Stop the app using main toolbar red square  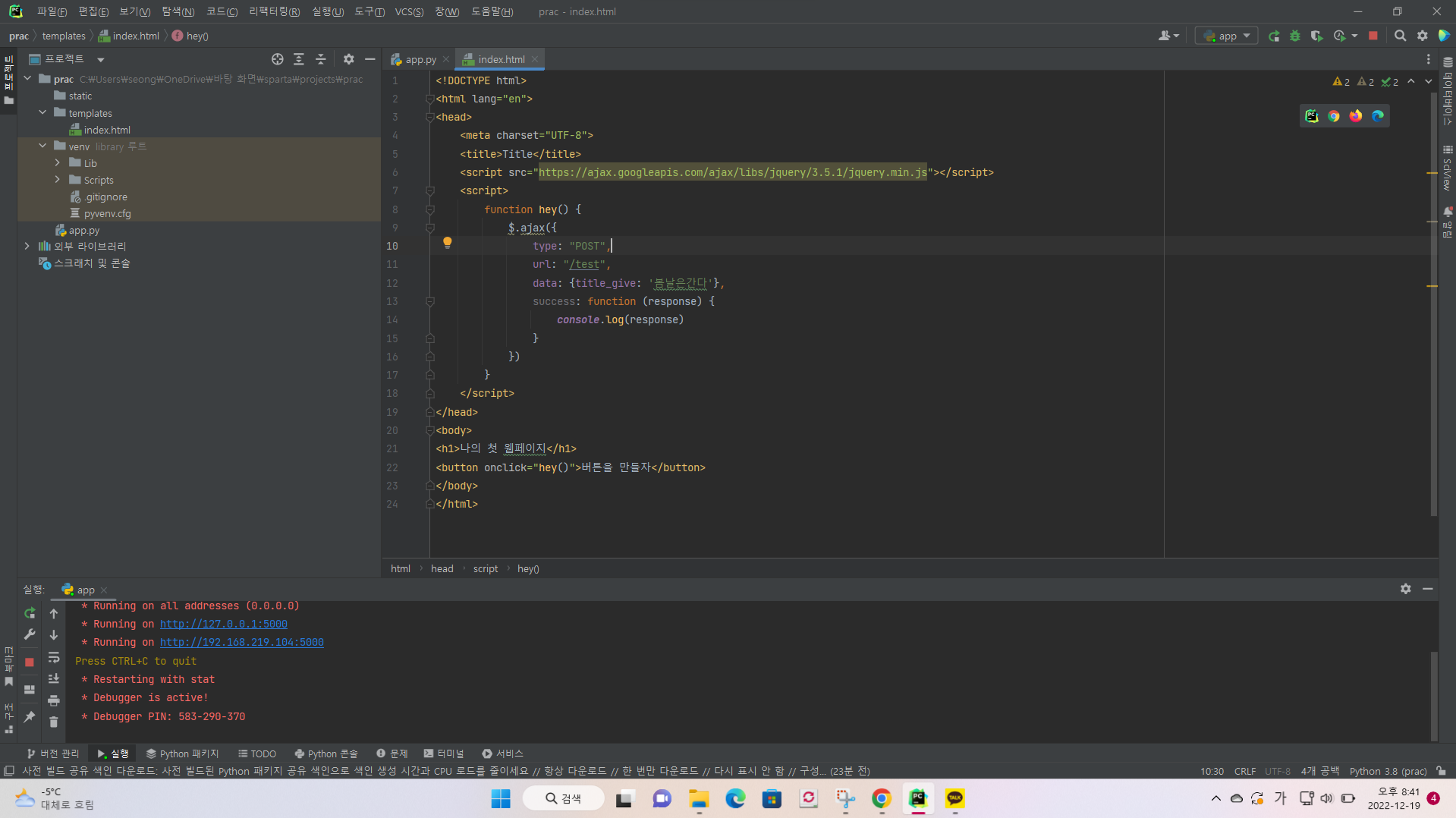point(1373,36)
